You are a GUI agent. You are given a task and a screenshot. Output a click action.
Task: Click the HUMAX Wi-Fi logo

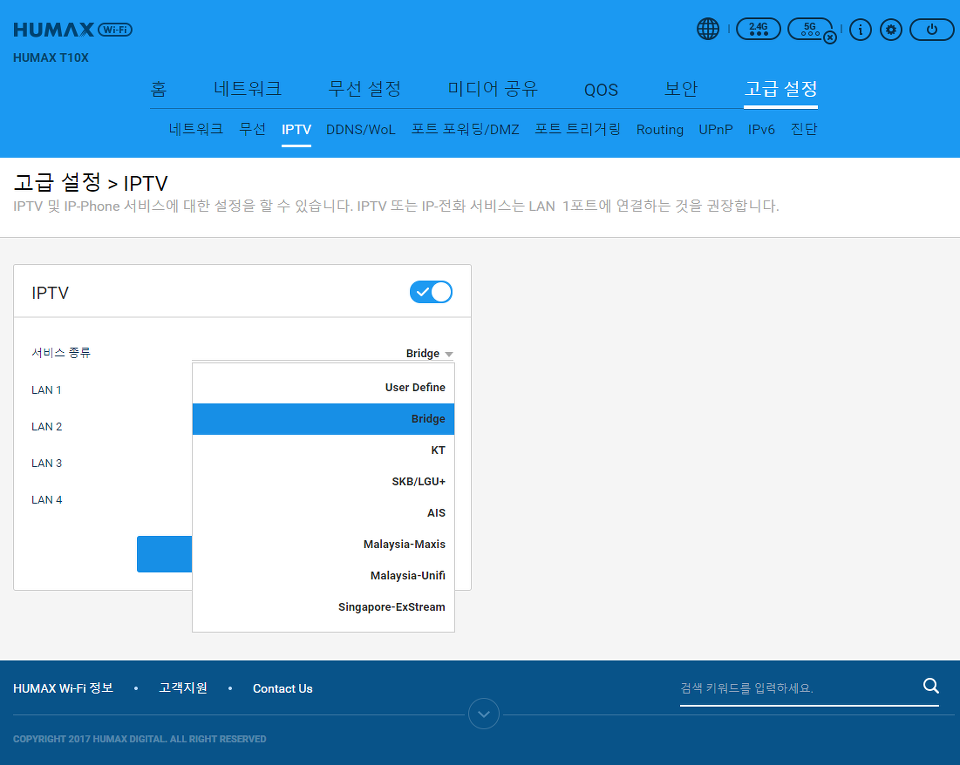(x=73, y=29)
